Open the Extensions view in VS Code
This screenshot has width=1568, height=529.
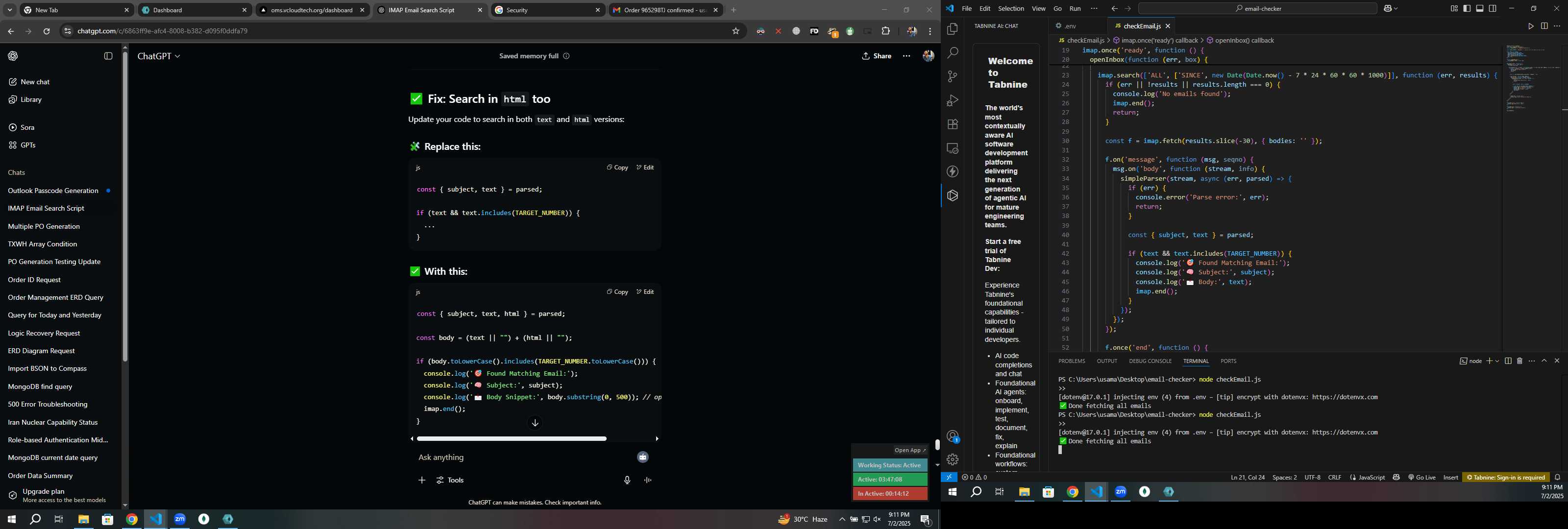coord(953,124)
